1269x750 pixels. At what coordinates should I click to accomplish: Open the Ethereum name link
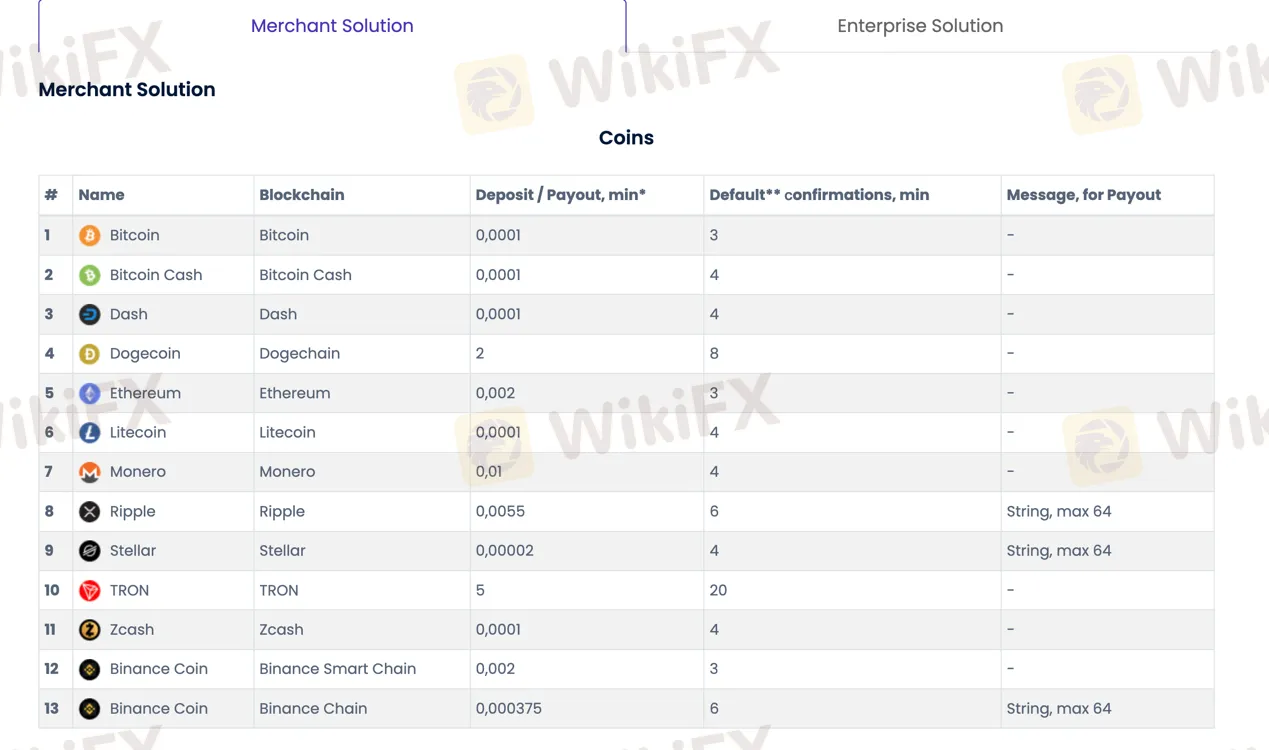145,393
